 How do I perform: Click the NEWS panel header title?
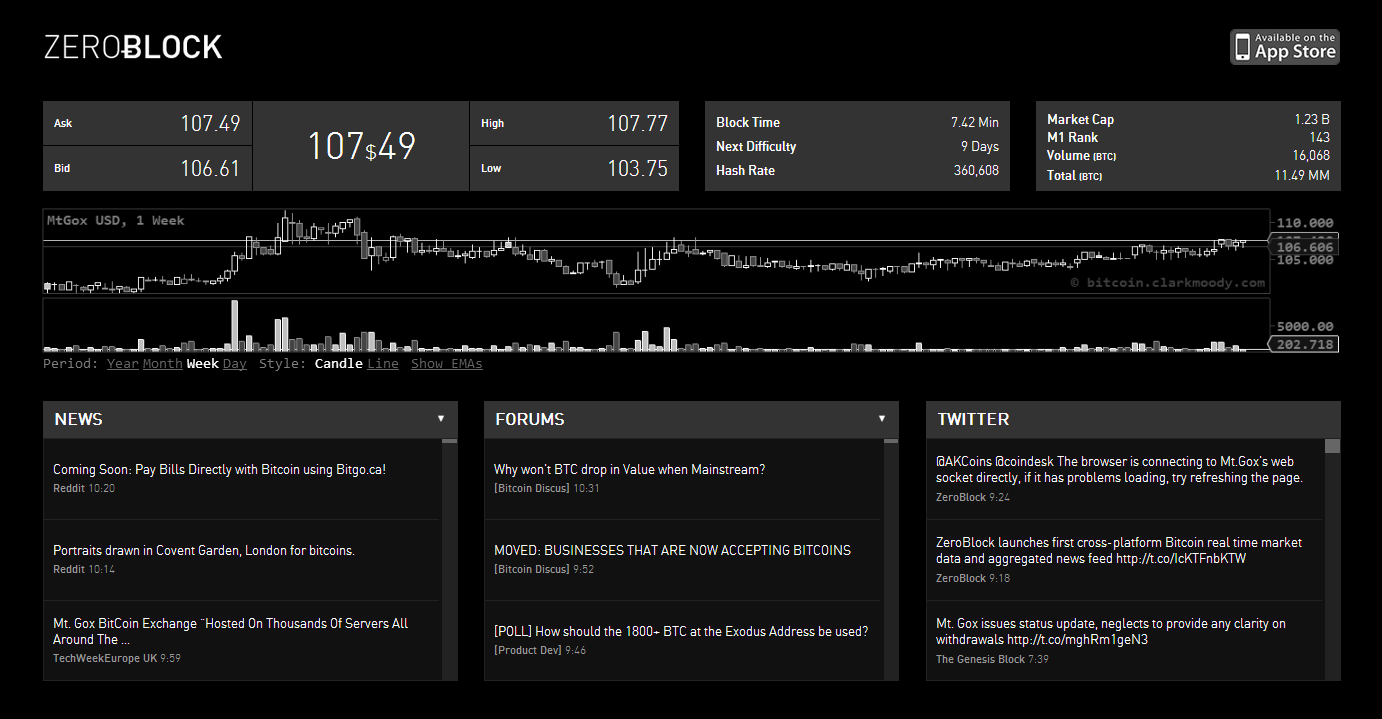click(79, 419)
